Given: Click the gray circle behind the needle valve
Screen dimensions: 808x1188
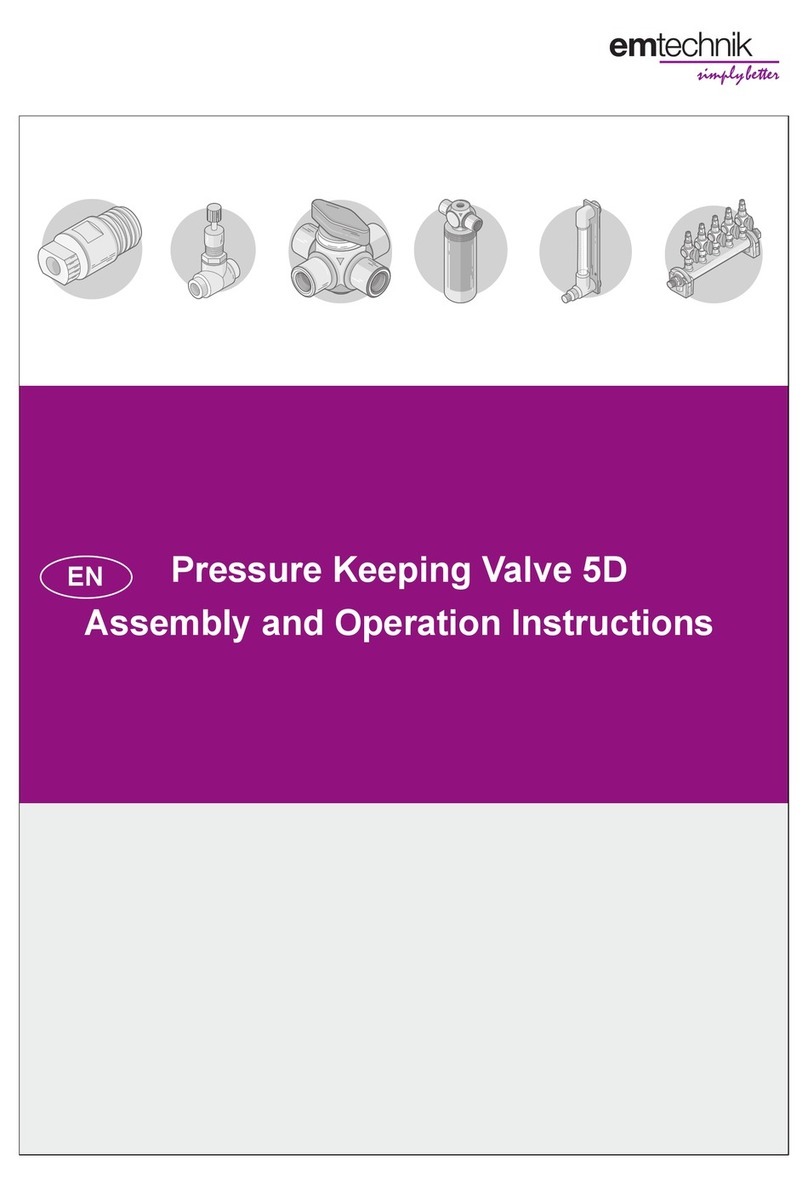Looking at the screenshot, I should coord(213,249).
